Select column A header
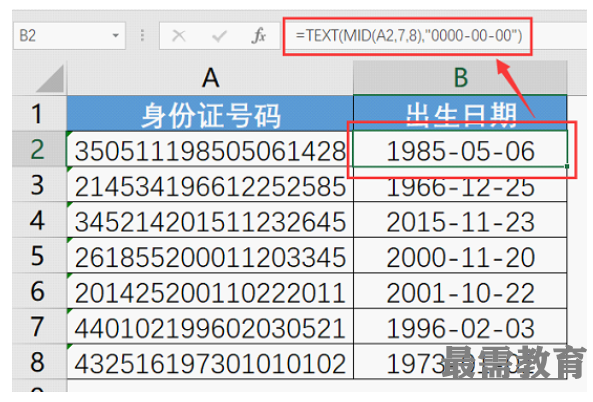Screen dimensions: 593x402 point(210,78)
